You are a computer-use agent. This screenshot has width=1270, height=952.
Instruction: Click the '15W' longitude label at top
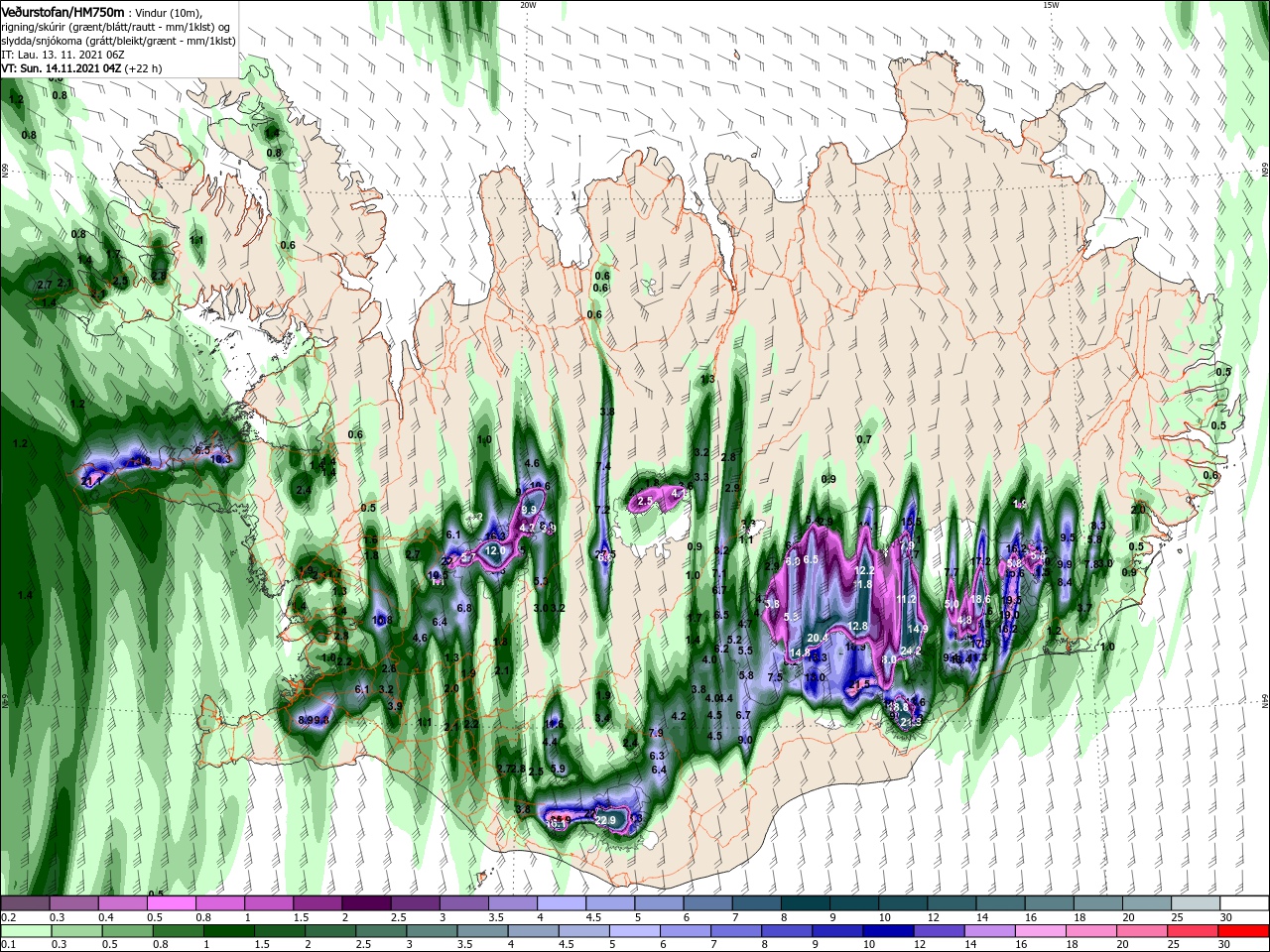(1051, 5)
